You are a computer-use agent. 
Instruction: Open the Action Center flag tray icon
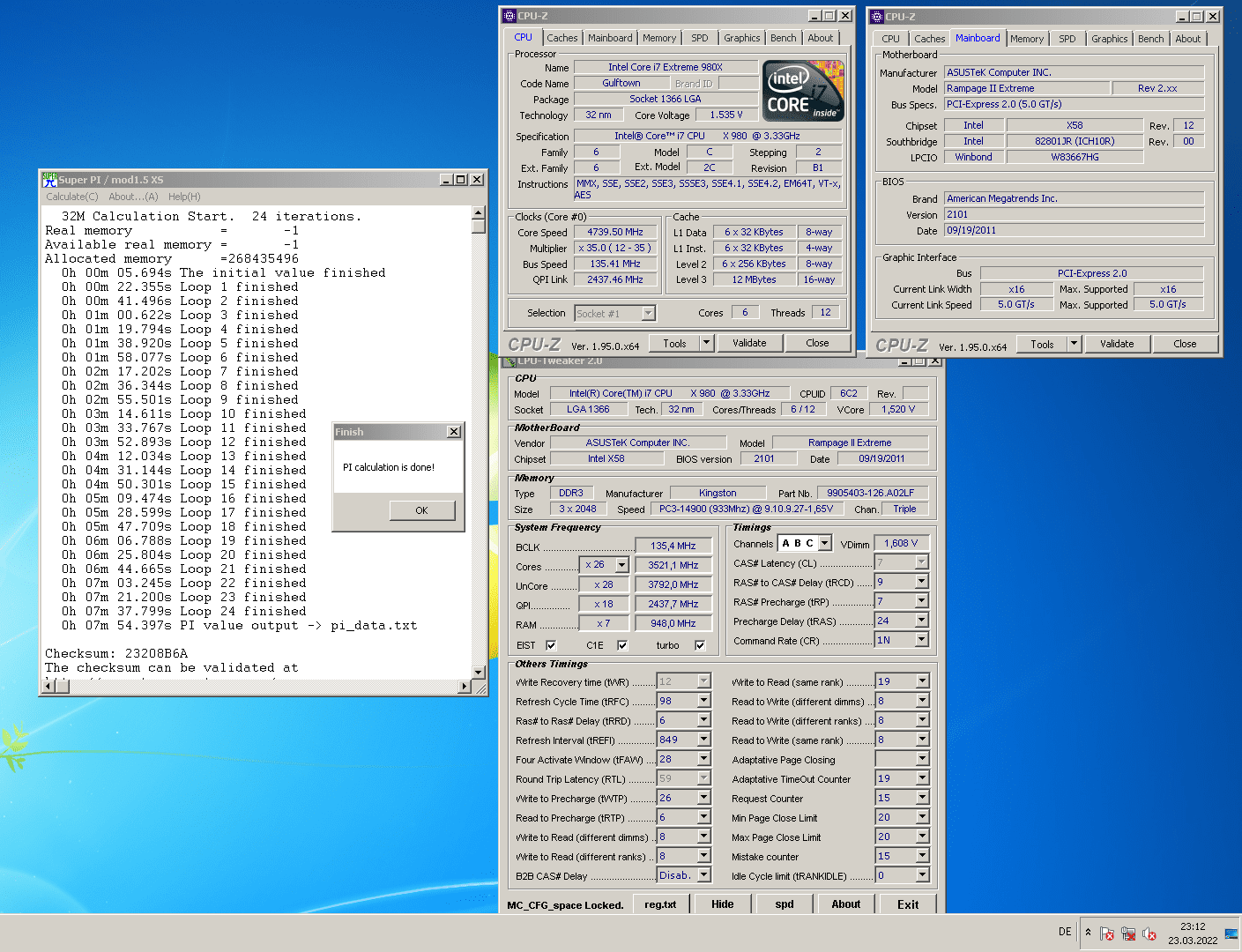click(1107, 933)
